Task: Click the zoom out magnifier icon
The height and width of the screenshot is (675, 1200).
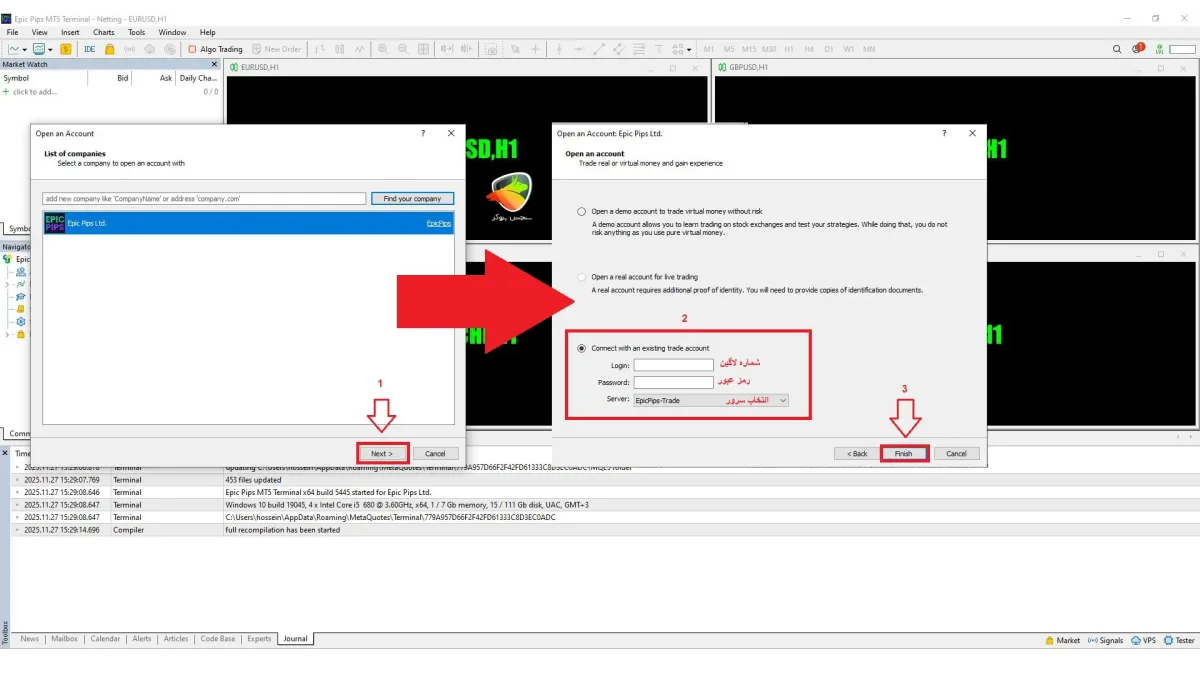Action: [x=403, y=49]
